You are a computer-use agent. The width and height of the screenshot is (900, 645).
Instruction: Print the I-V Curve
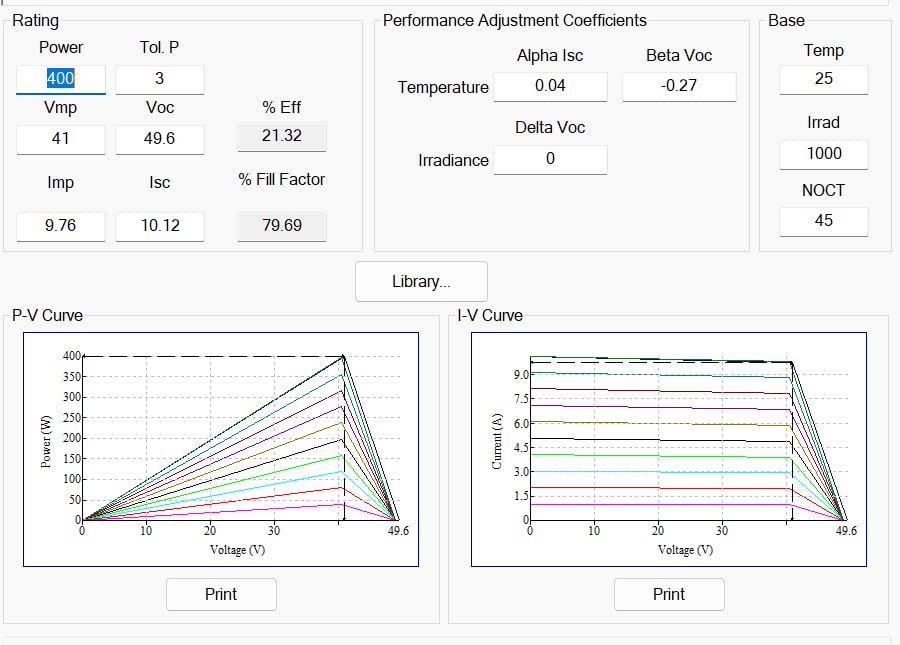[x=669, y=594]
